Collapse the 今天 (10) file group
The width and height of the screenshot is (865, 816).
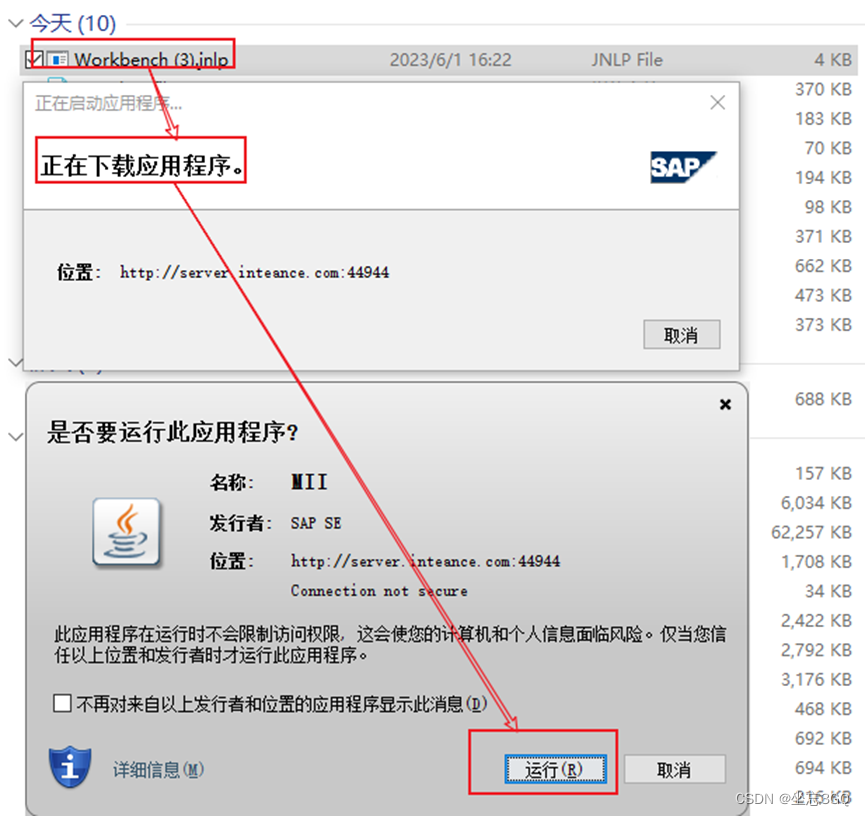click(14, 23)
